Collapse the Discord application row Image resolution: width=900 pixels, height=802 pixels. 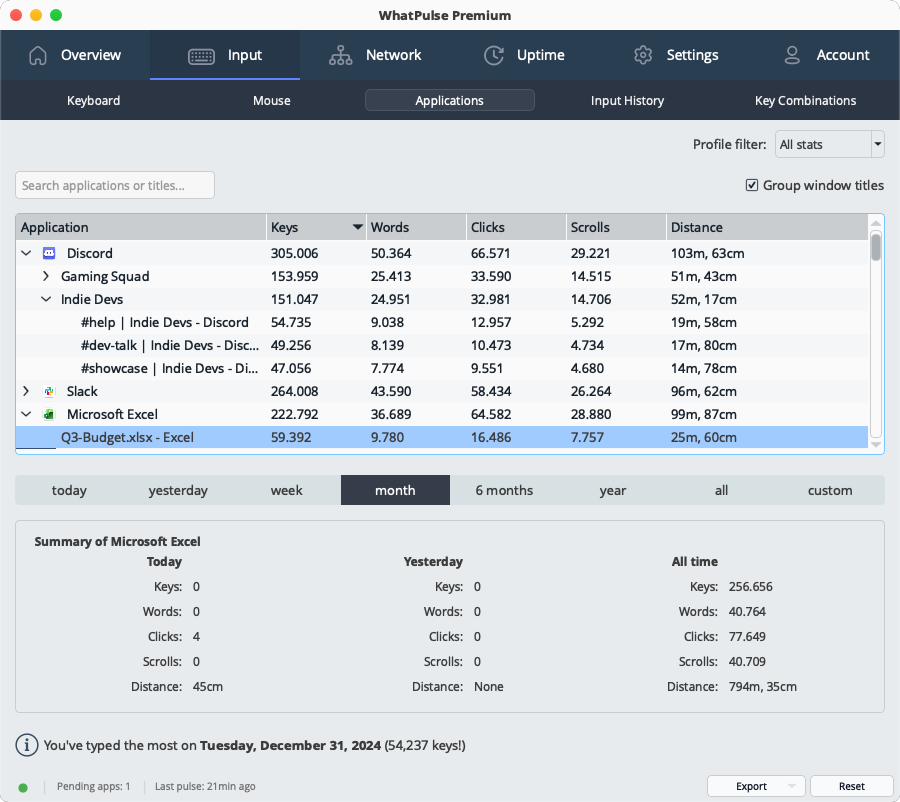coord(26,253)
